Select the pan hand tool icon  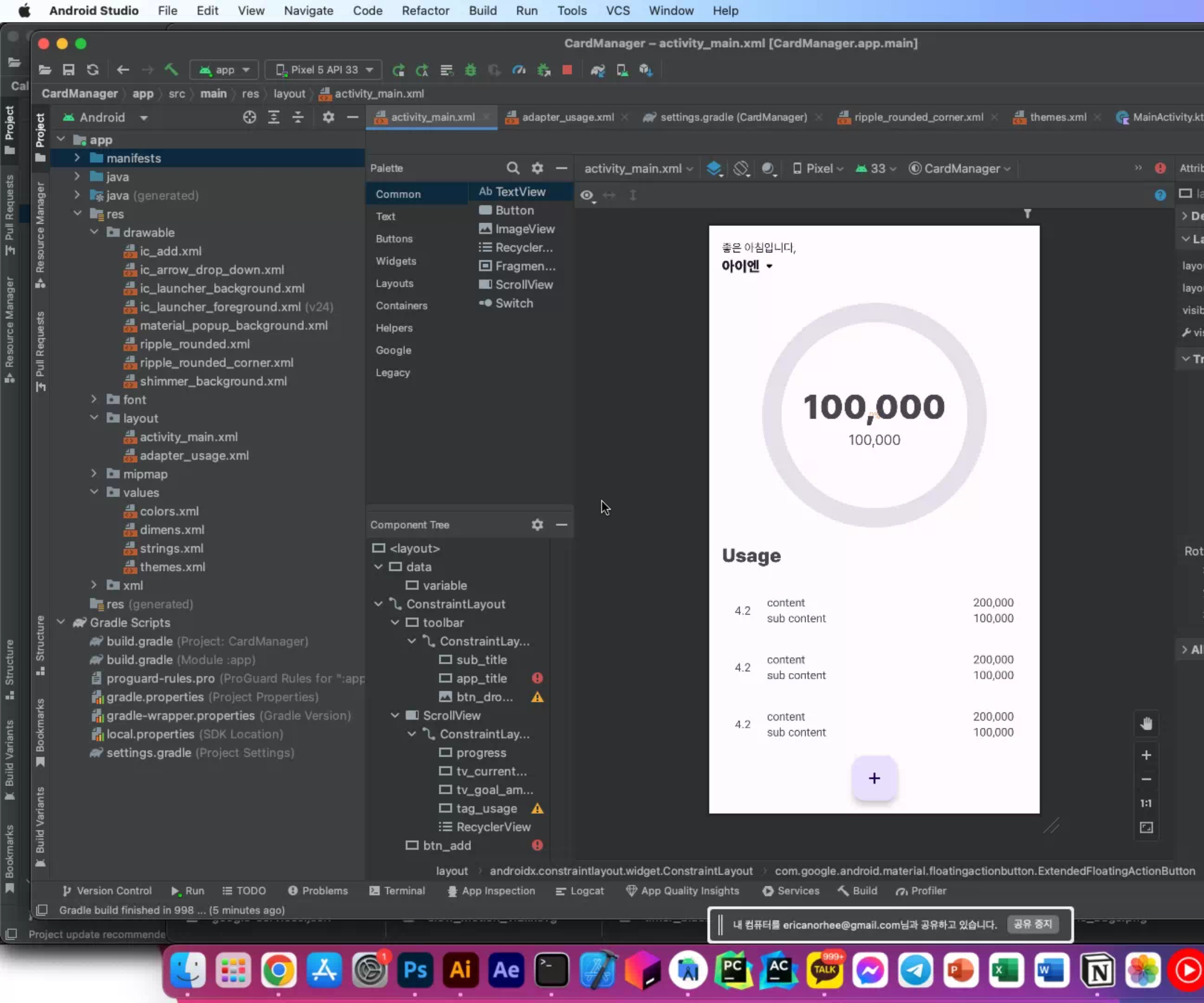point(1146,723)
